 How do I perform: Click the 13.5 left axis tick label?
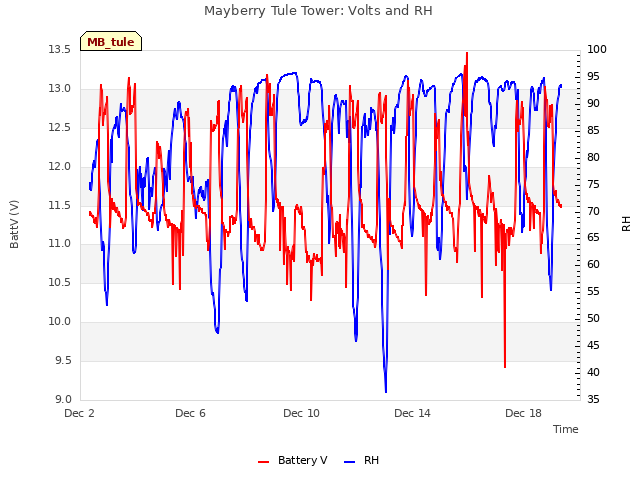pos(60,49)
